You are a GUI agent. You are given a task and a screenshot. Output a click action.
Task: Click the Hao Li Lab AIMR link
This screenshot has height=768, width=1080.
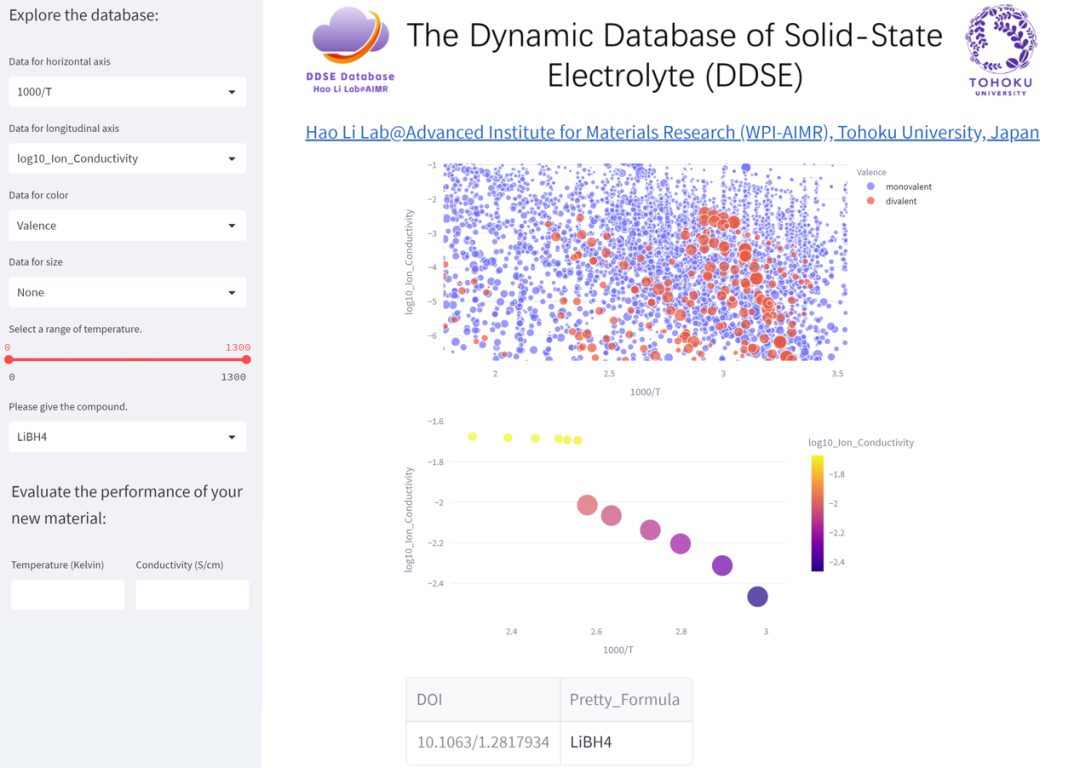click(x=672, y=132)
